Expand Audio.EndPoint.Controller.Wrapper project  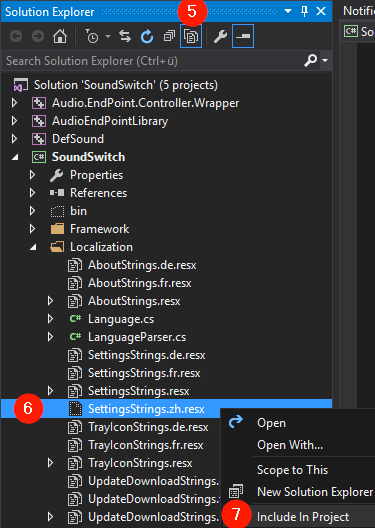point(14,103)
